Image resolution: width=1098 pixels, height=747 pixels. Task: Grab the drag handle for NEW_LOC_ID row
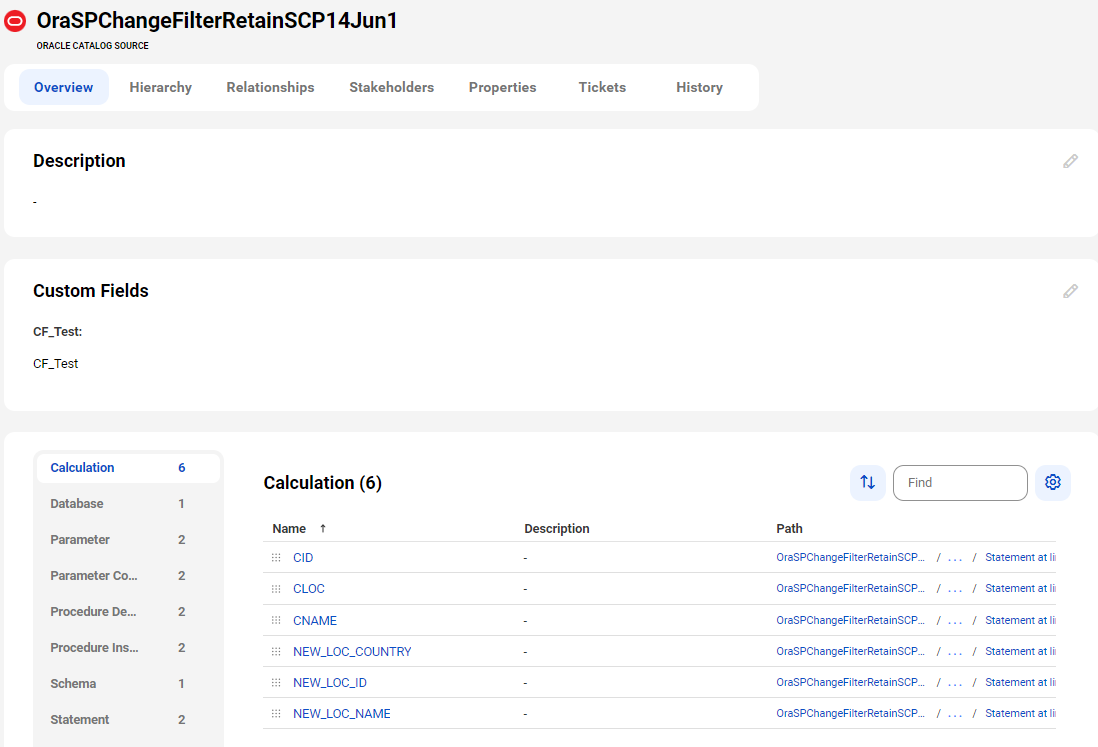[x=276, y=683]
